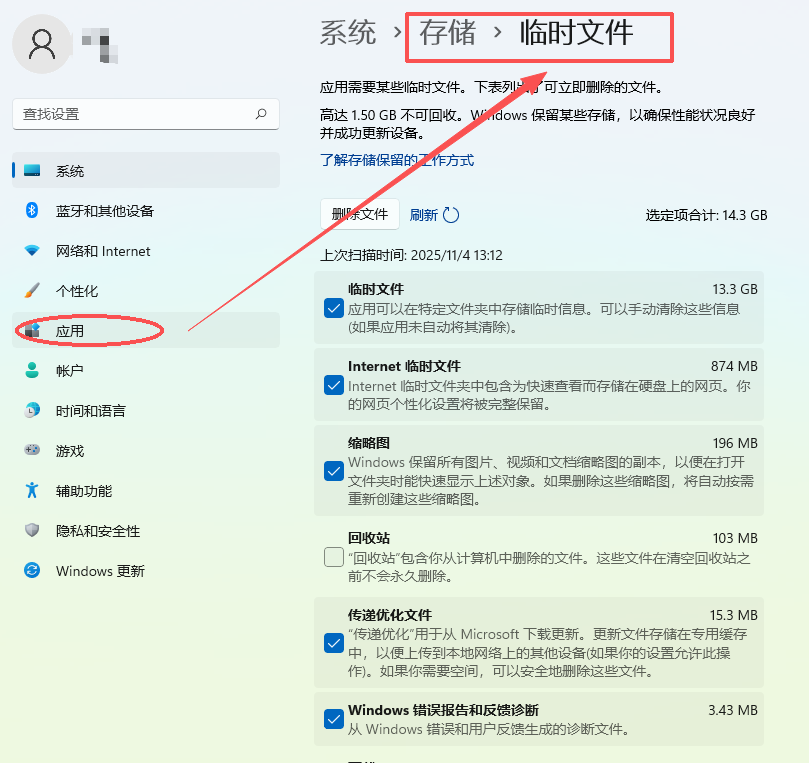This screenshot has height=763, width=809.
Task: Click the accessibility figure icon beside 辅助功能
Action: [x=32, y=491]
